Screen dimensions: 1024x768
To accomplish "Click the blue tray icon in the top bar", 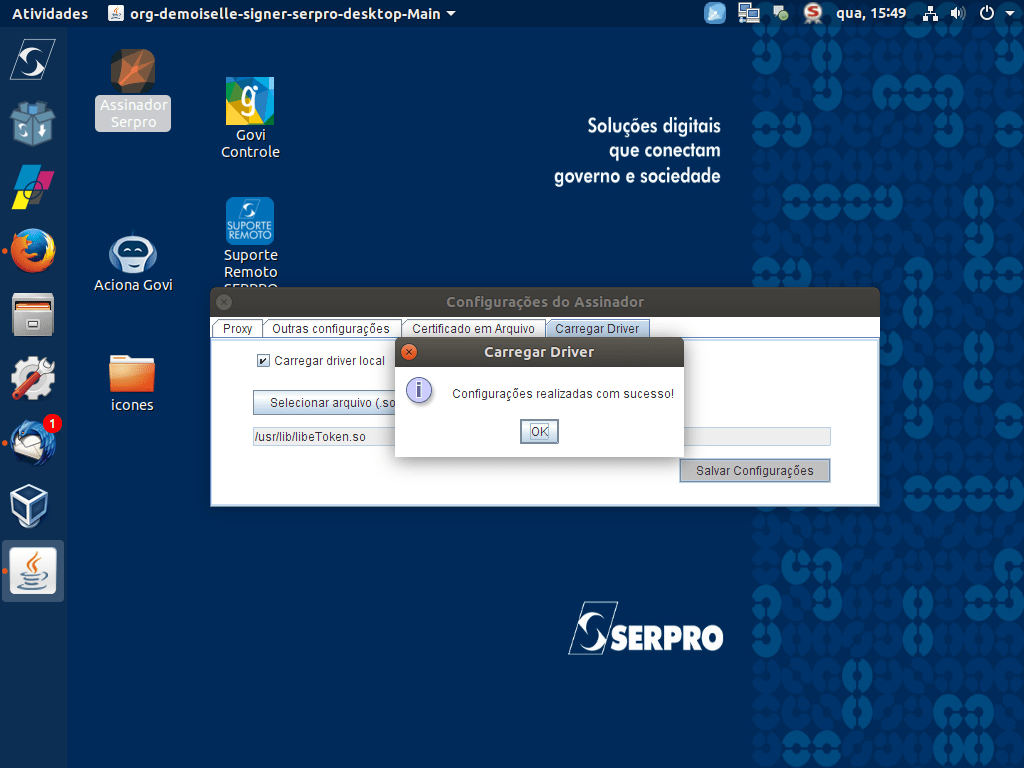I will pyautogui.click(x=714, y=13).
